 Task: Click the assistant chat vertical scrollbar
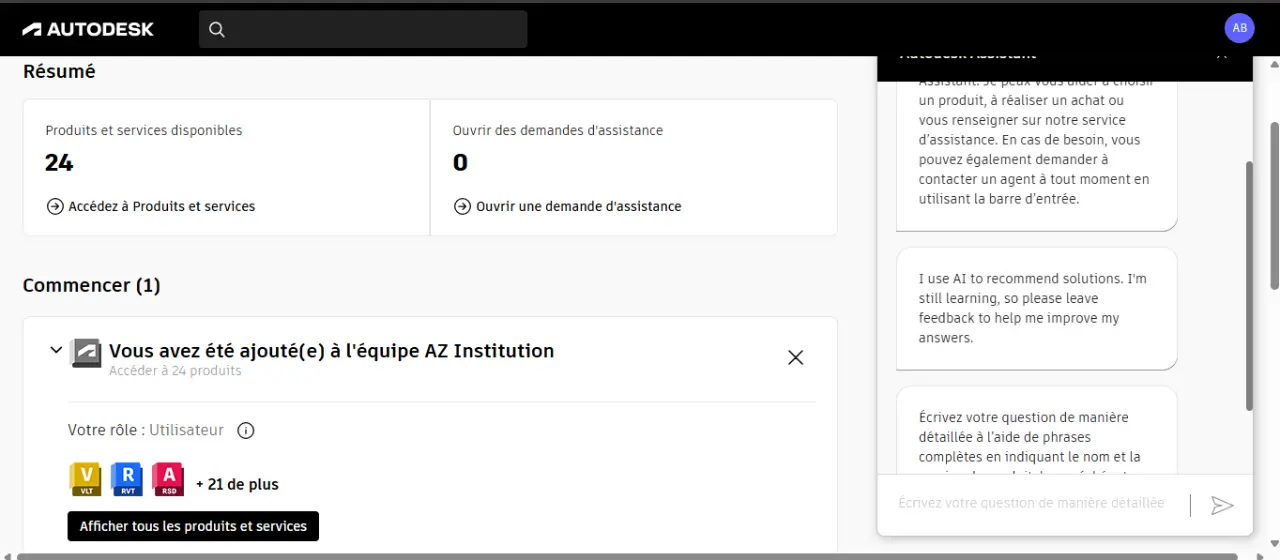[1249, 285]
